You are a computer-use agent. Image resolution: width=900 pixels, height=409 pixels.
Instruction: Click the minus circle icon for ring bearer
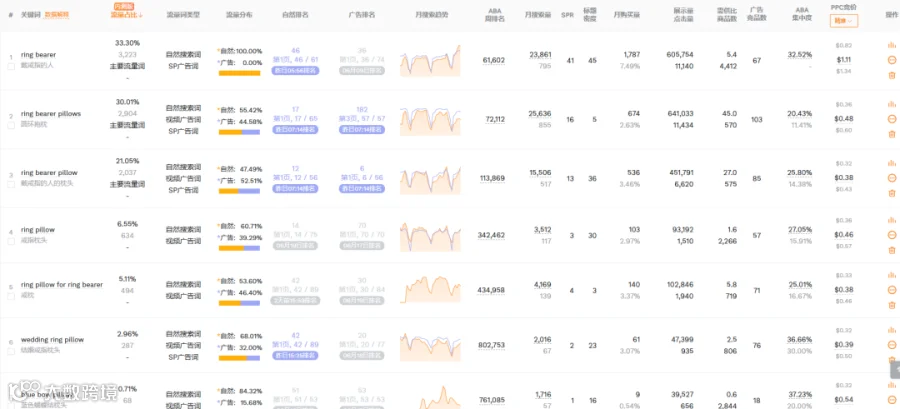click(891, 60)
